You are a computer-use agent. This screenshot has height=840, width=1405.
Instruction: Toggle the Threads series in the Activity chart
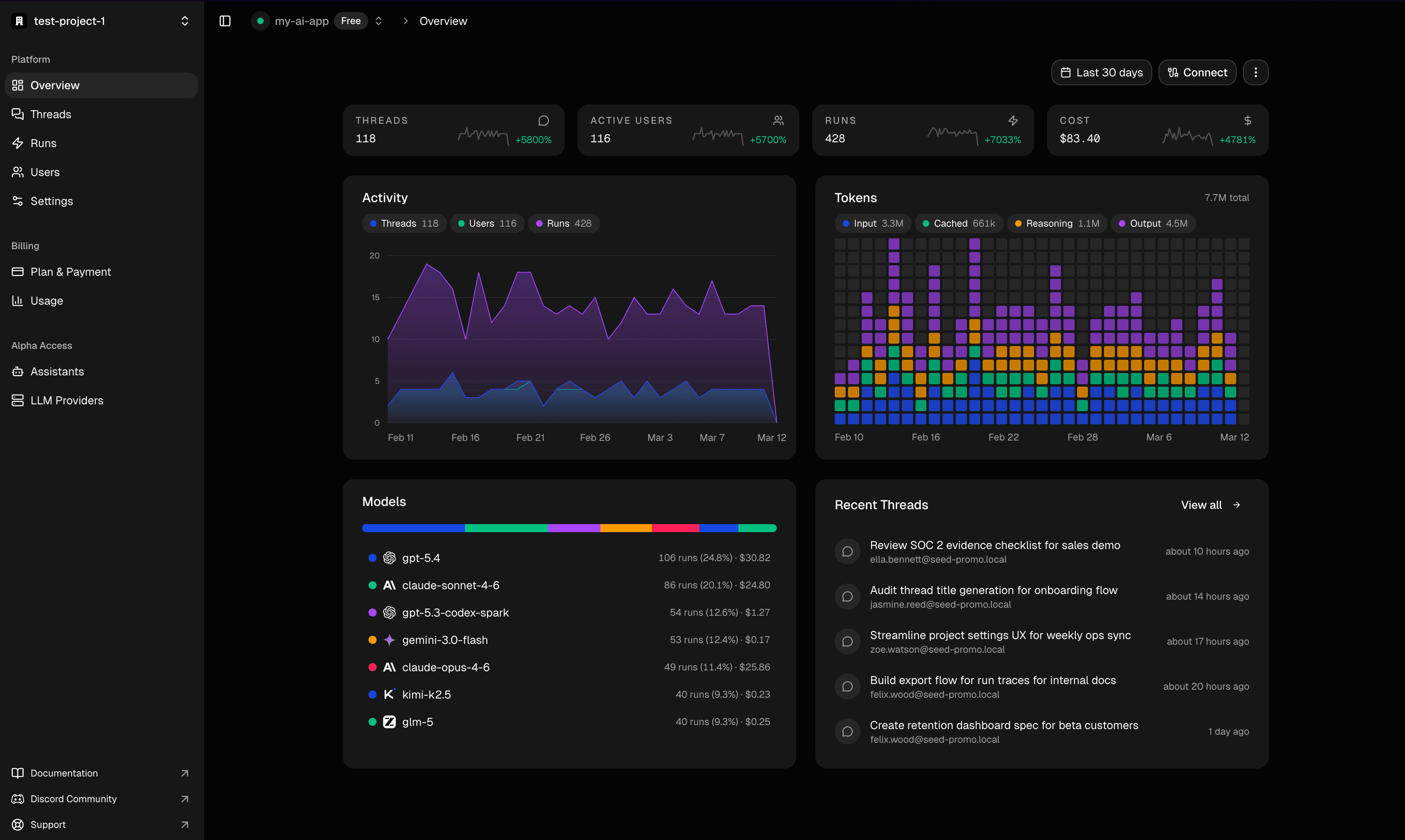point(403,223)
